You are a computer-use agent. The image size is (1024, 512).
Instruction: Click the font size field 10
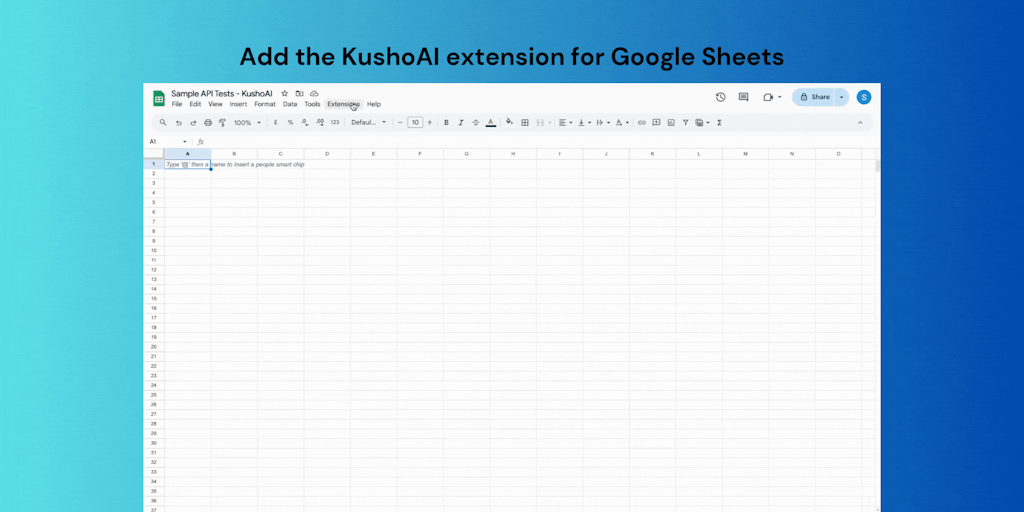415,122
